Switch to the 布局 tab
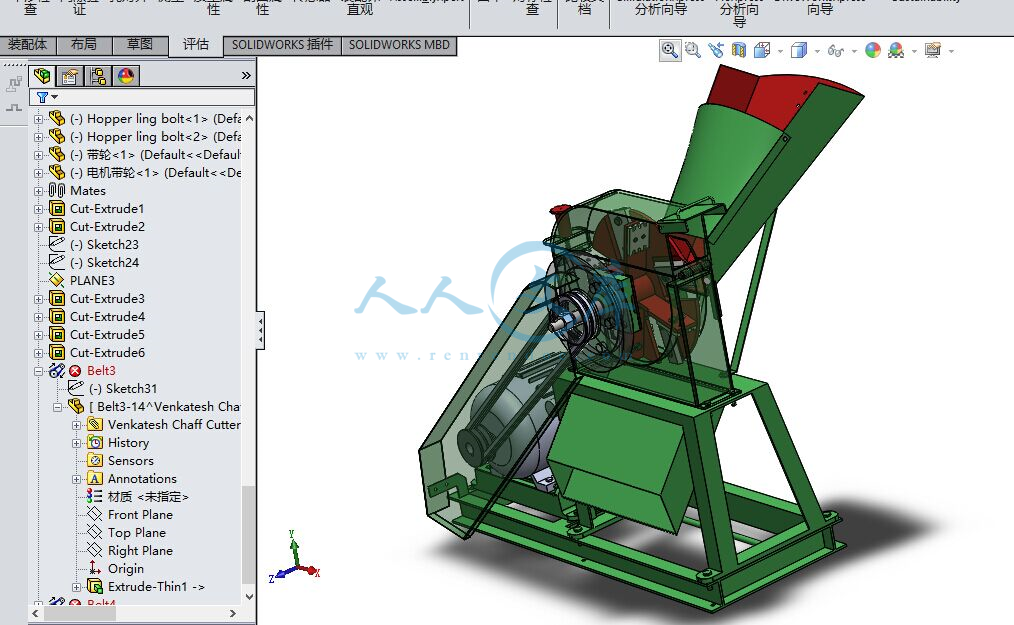 click(x=84, y=45)
